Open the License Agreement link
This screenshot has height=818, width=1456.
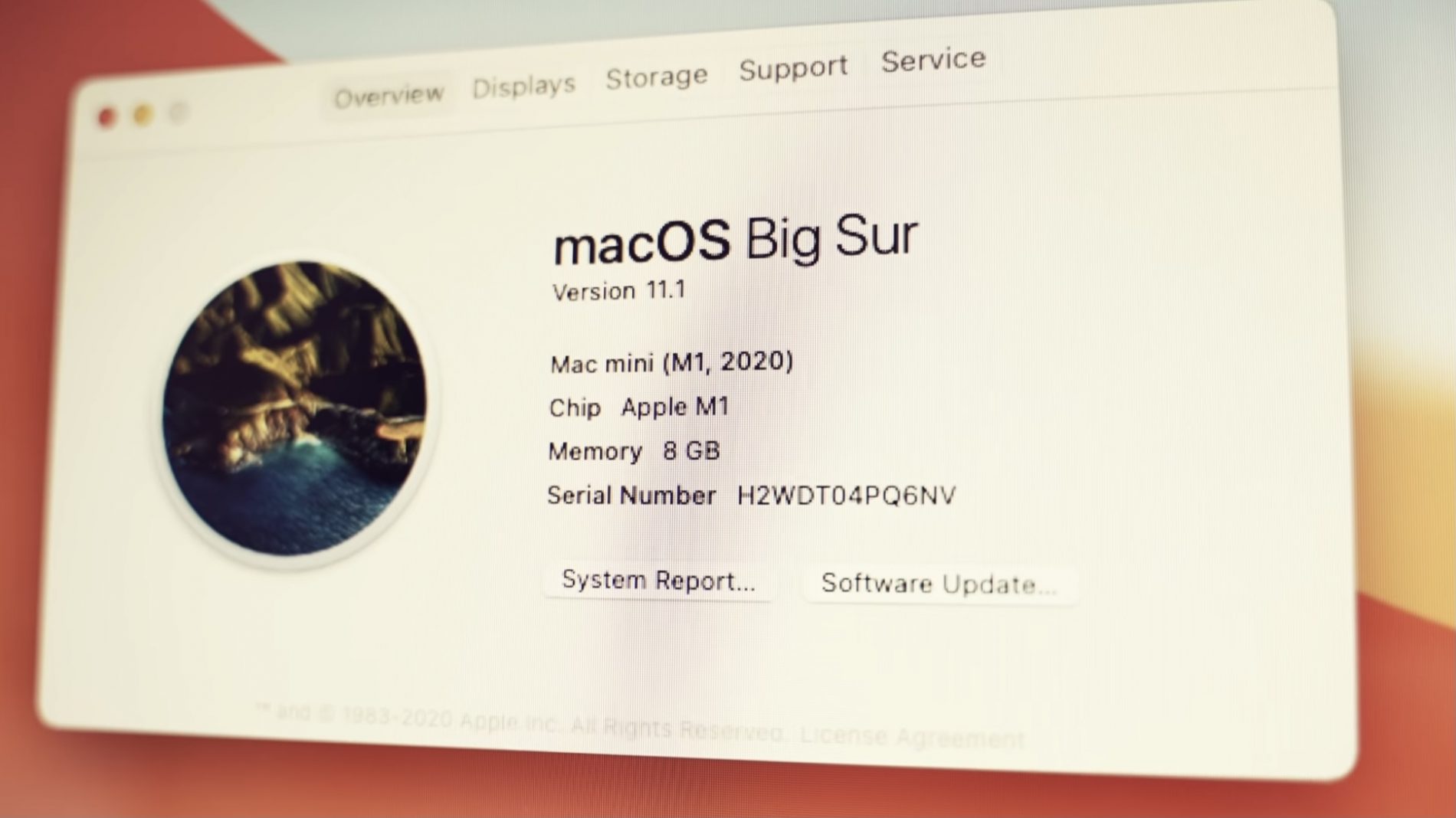pyautogui.click(x=912, y=738)
